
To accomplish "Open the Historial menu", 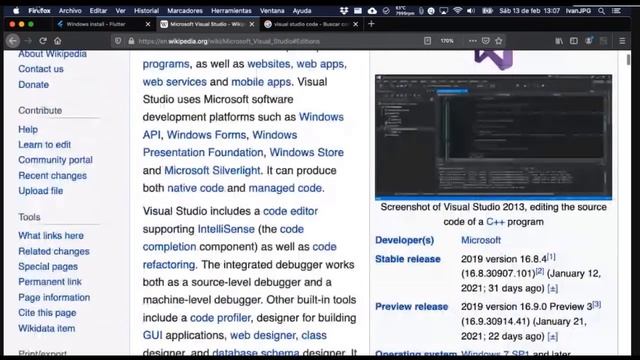I will point(146,11).
